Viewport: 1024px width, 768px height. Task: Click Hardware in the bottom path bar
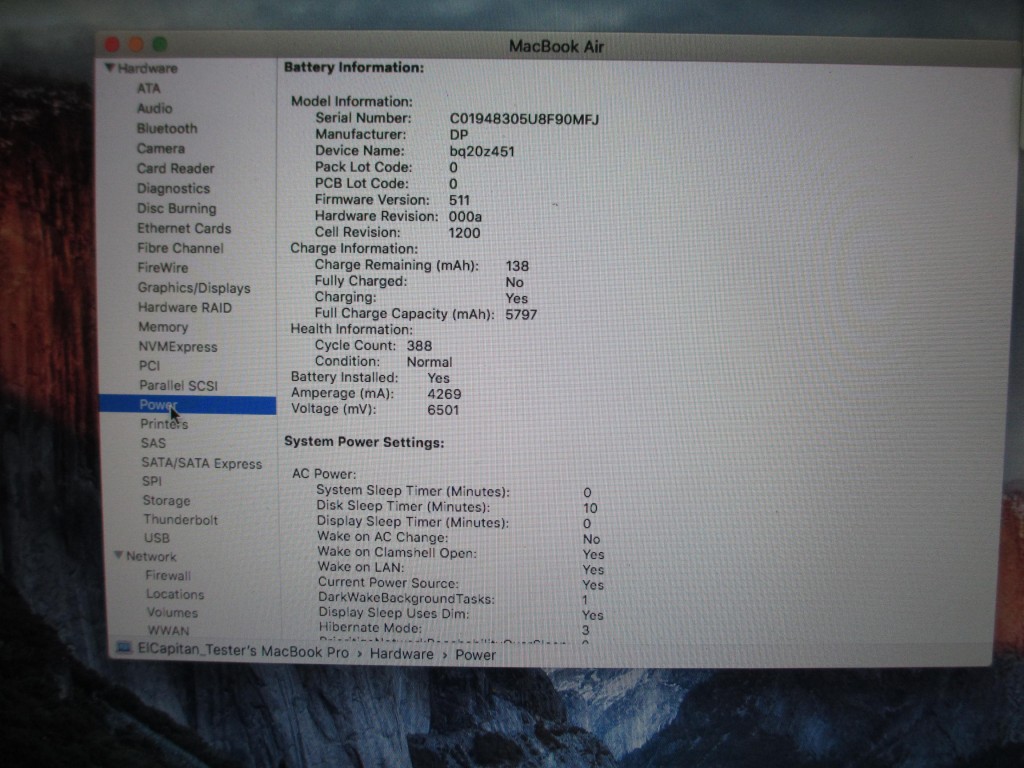point(402,654)
